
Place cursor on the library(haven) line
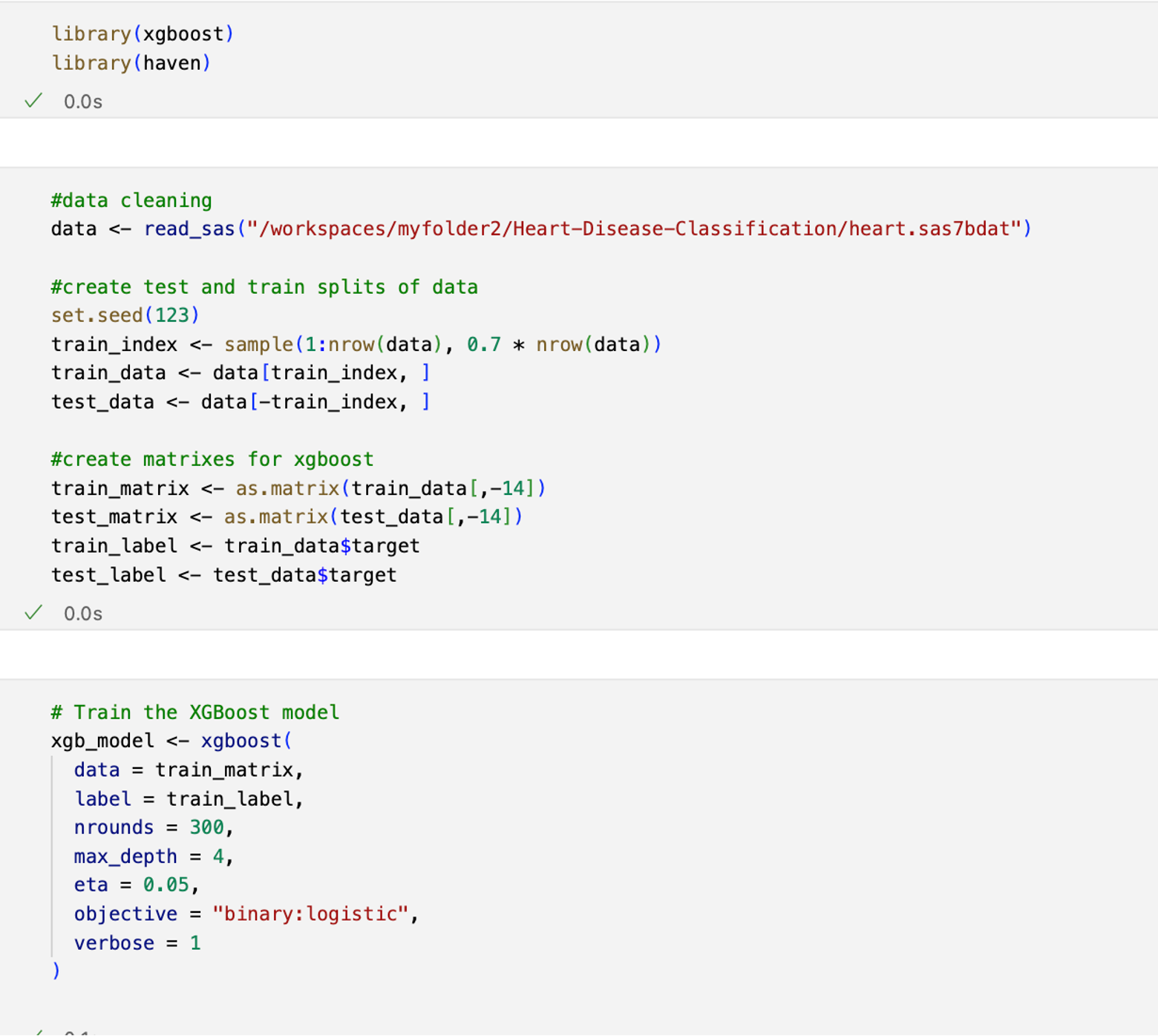tap(131, 63)
